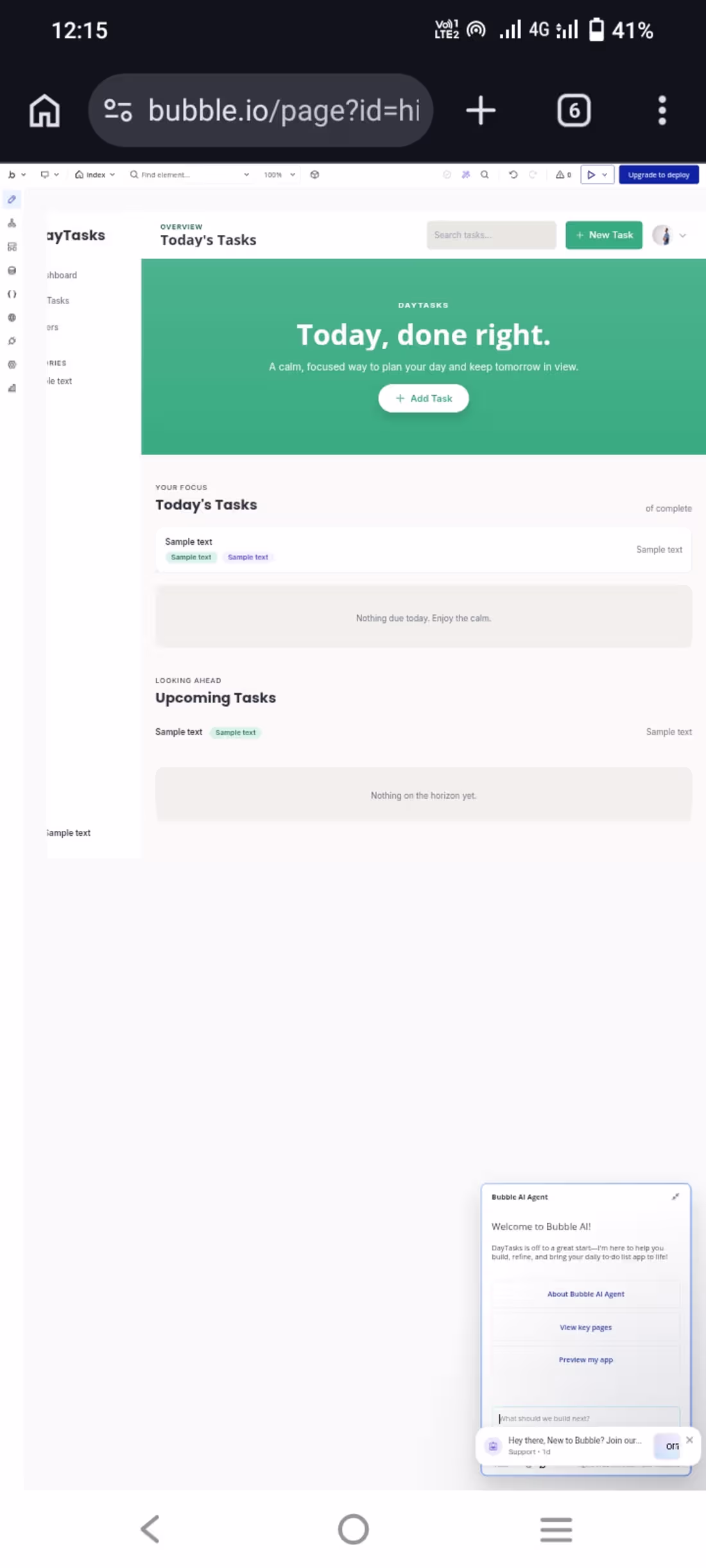Tap the site settings icon in the address bar

tap(118, 110)
